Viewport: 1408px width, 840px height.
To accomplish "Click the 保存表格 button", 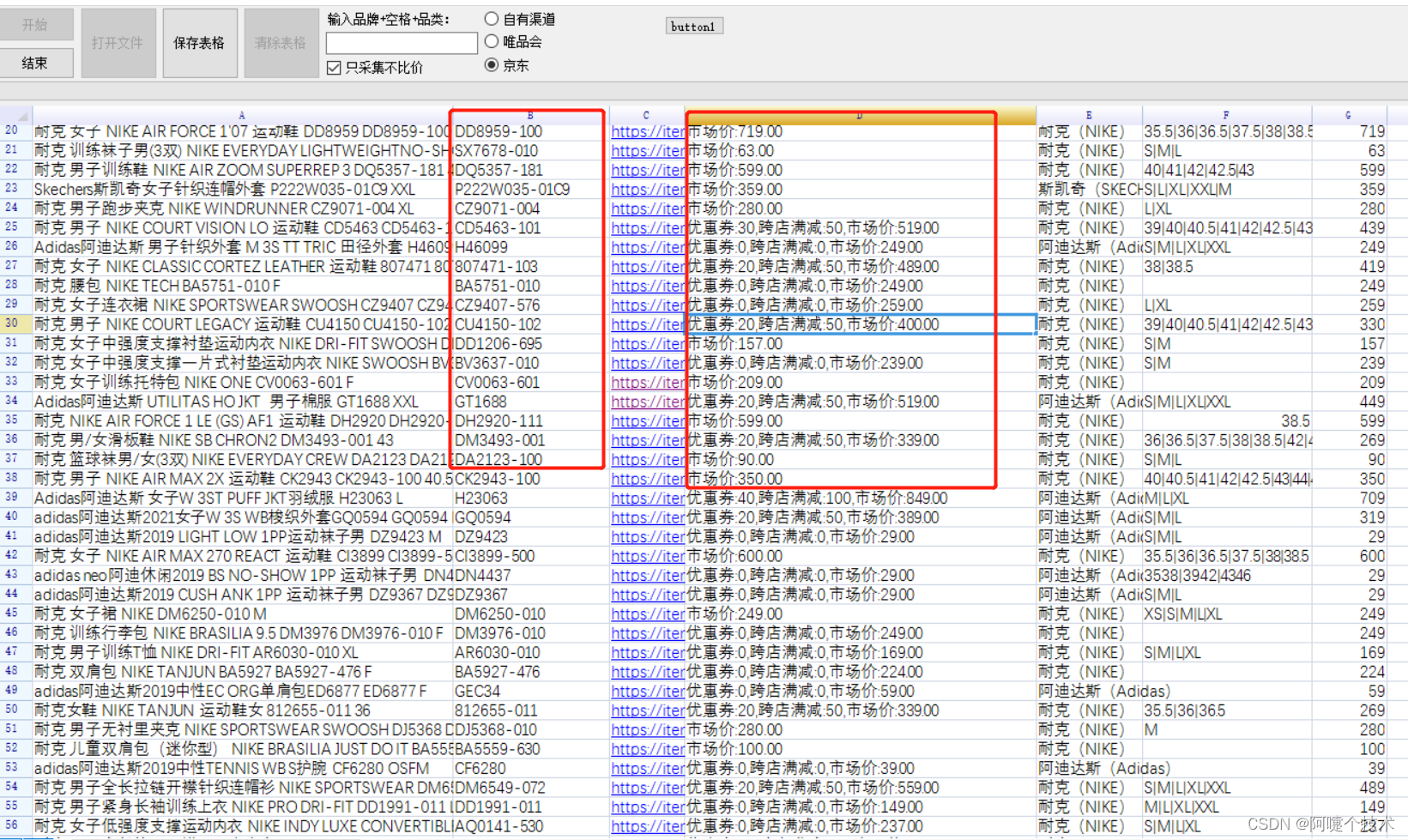I will point(199,43).
